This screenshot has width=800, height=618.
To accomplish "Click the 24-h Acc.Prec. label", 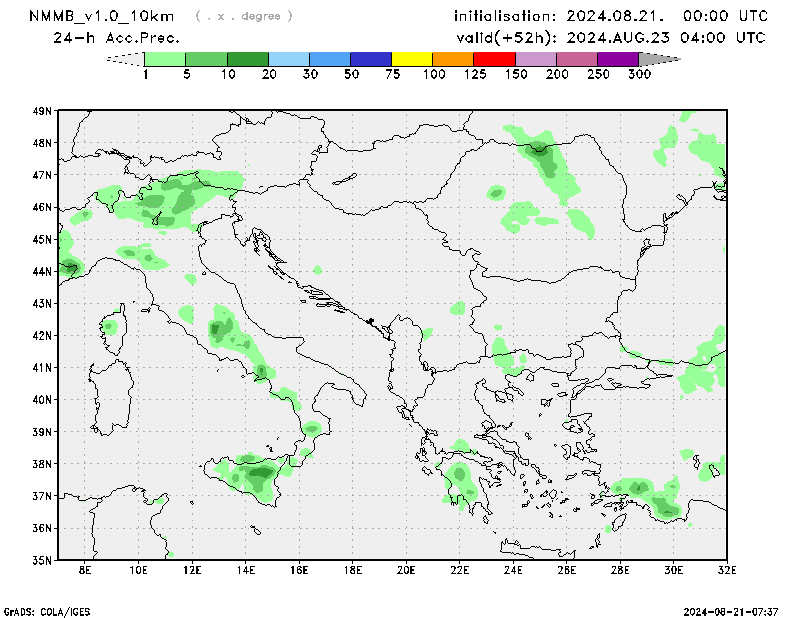I will click(116, 38).
